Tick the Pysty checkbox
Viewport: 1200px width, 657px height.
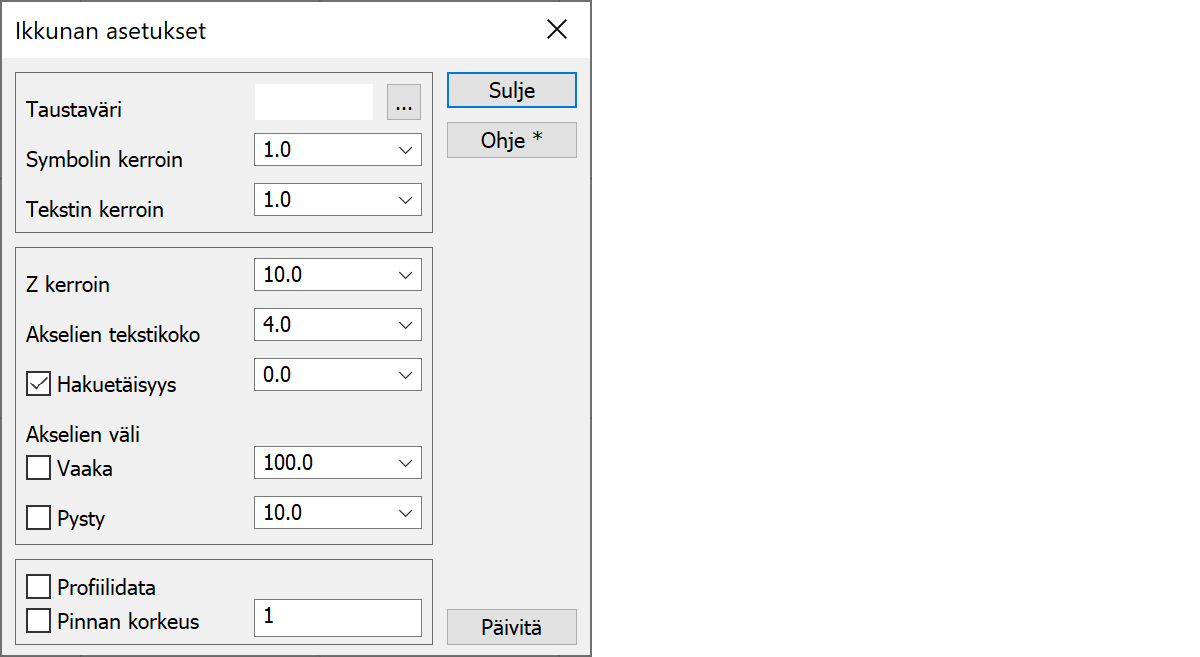(39, 518)
